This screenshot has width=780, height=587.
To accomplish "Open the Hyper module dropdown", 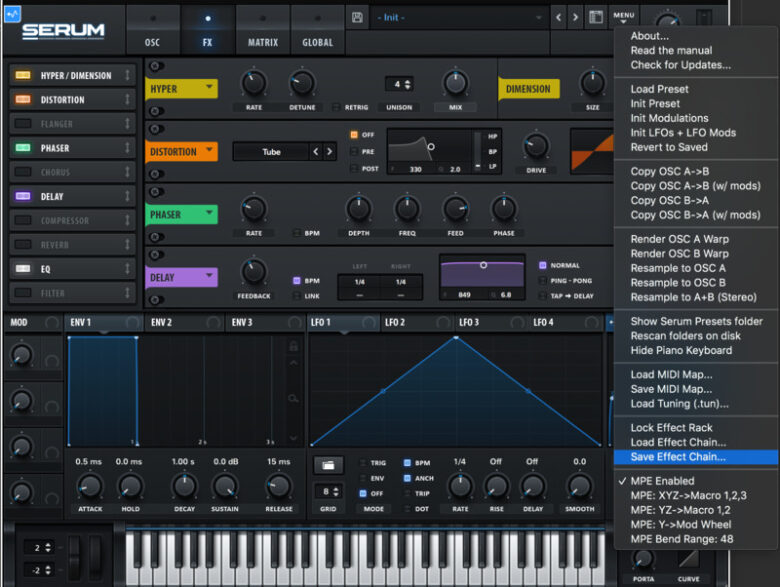I will [209, 87].
